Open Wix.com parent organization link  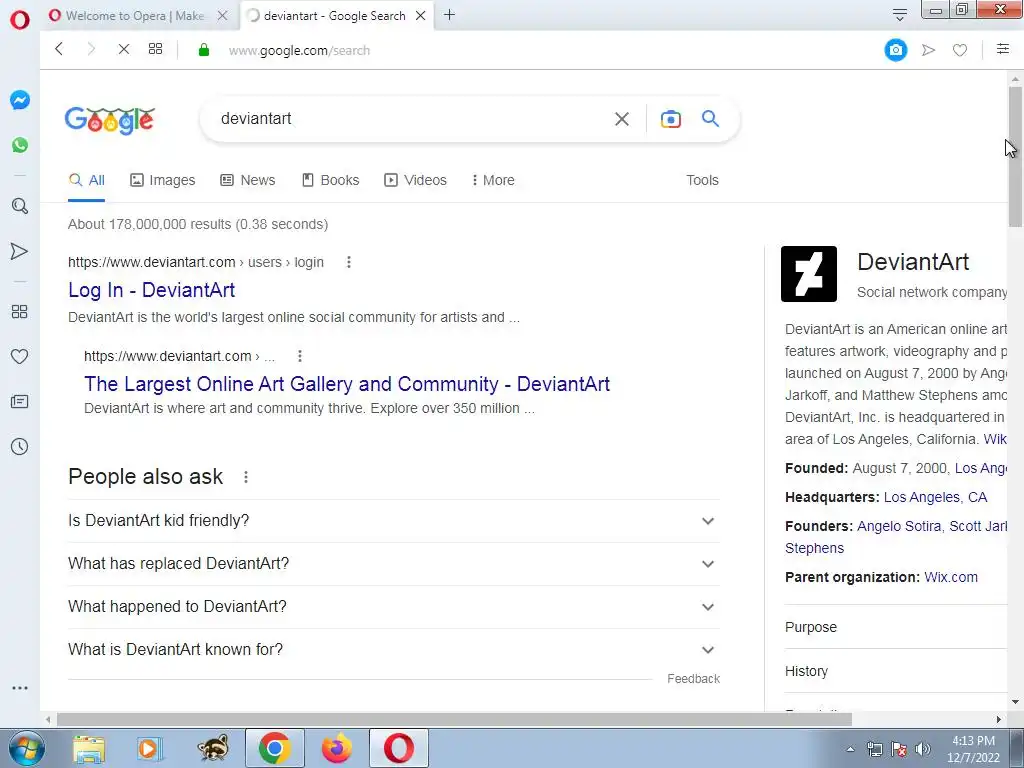pos(951,577)
